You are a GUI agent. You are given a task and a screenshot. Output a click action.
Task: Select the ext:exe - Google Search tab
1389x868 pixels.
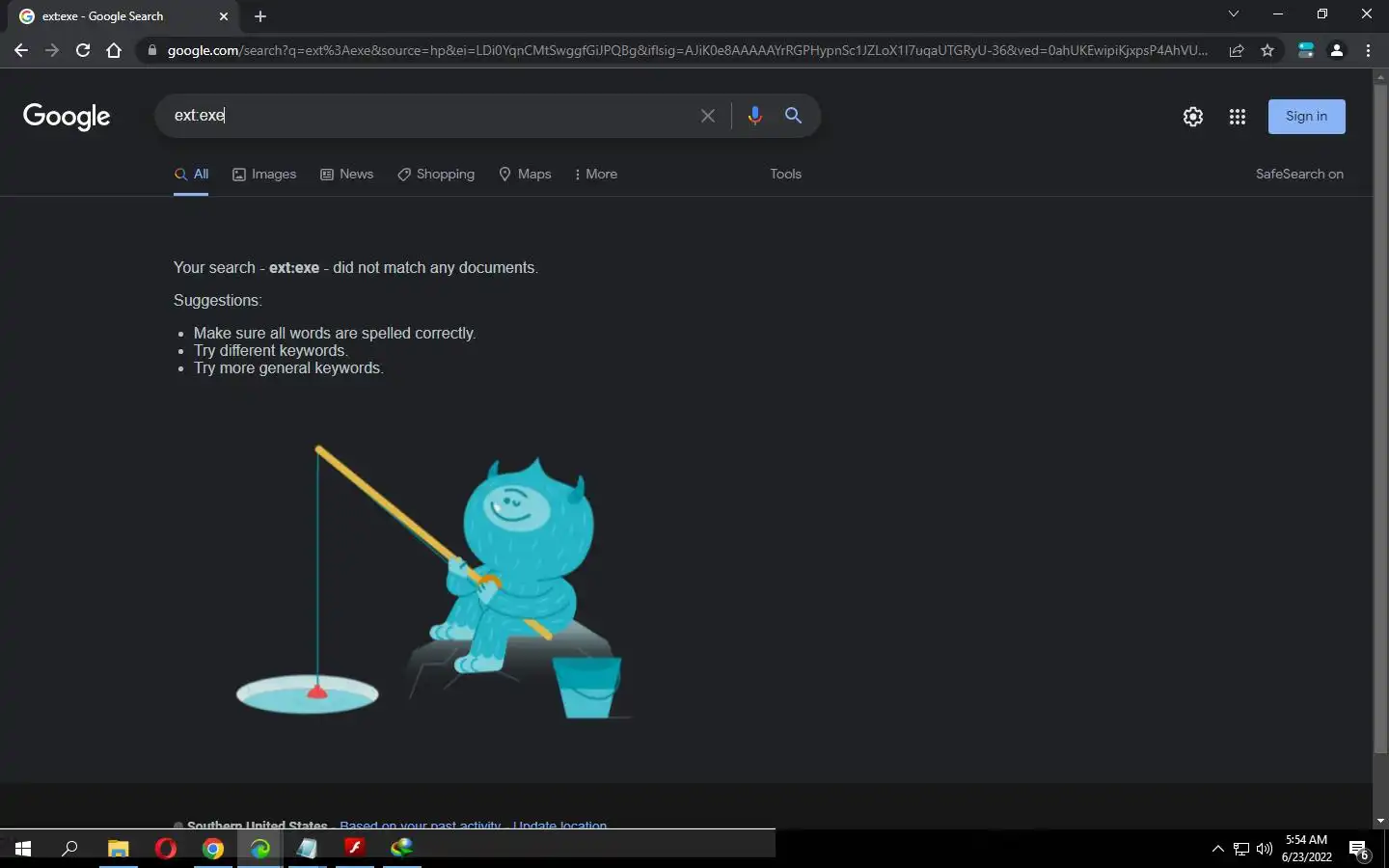pos(123,16)
